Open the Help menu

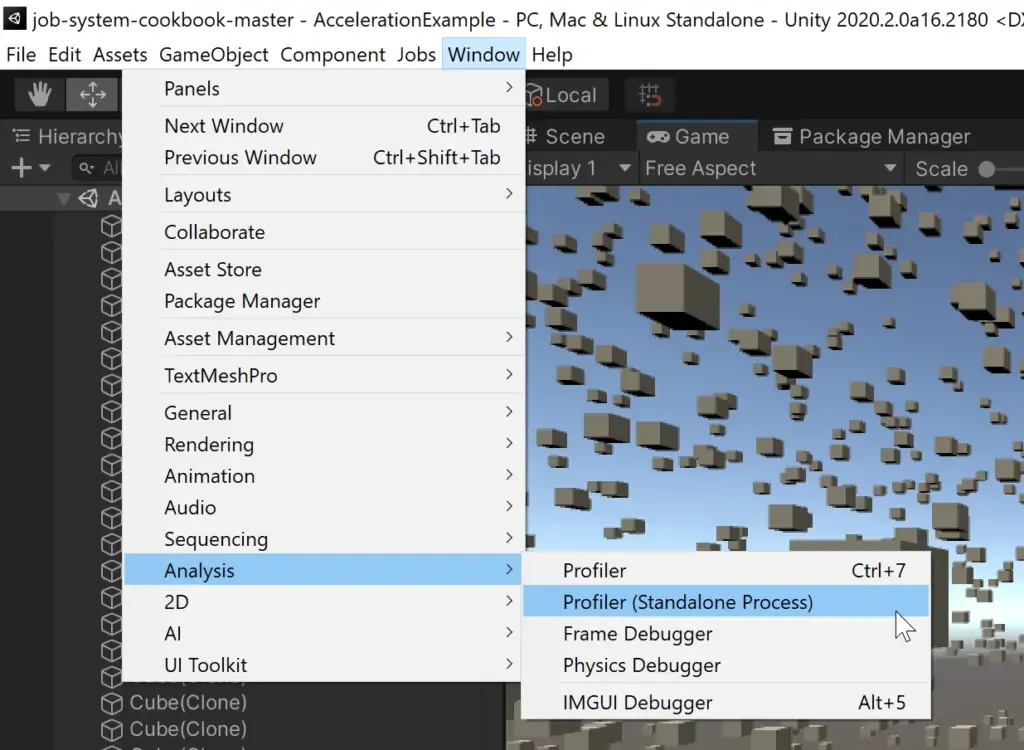552,55
